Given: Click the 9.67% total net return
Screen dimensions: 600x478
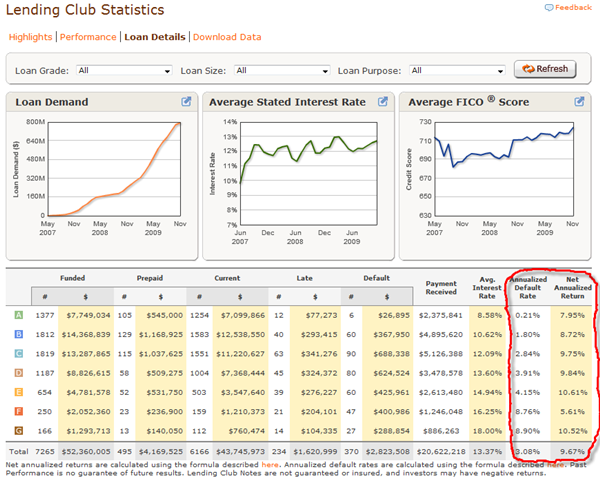Looking at the screenshot, I should click(572, 451).
